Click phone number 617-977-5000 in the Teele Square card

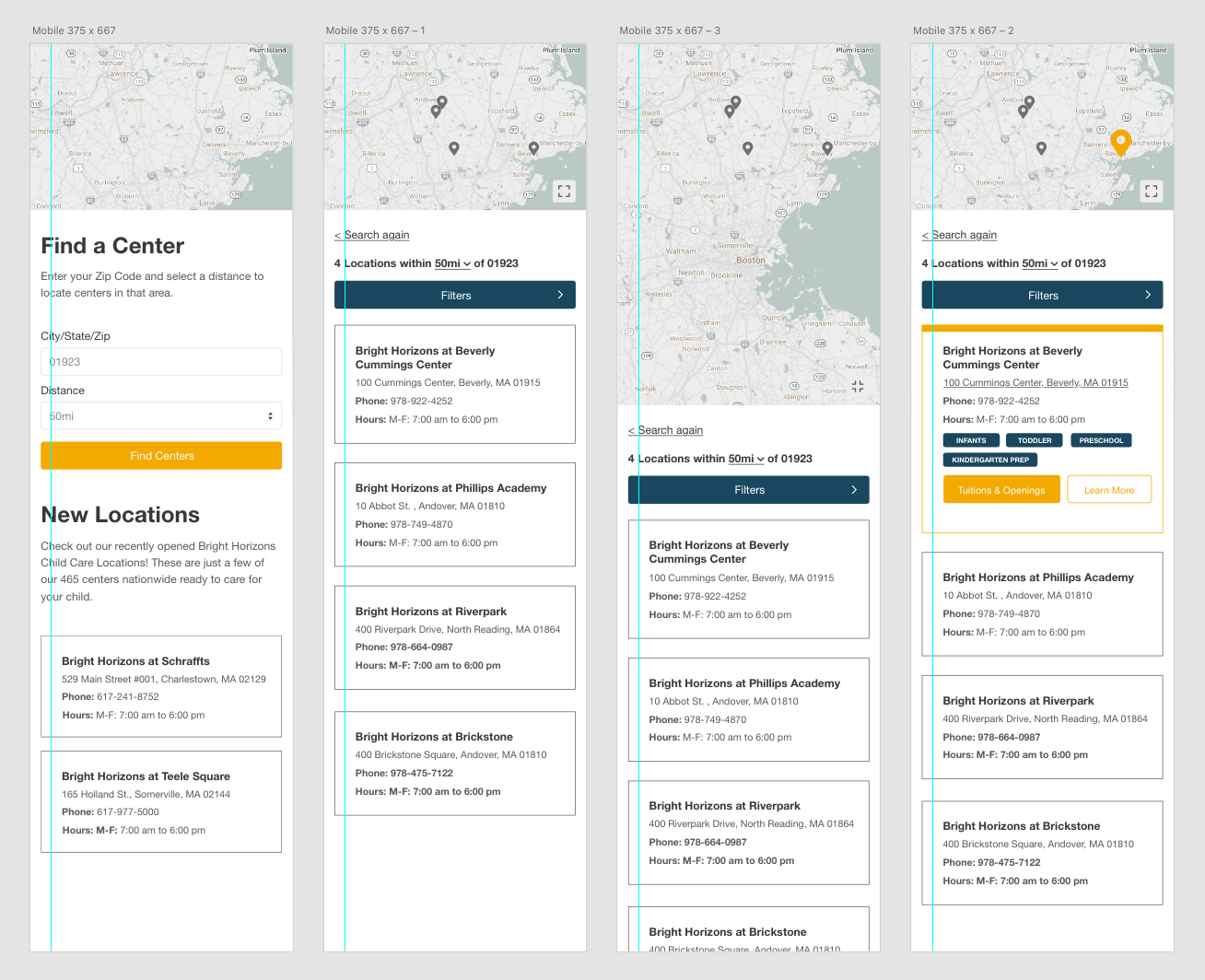[128, 812]
